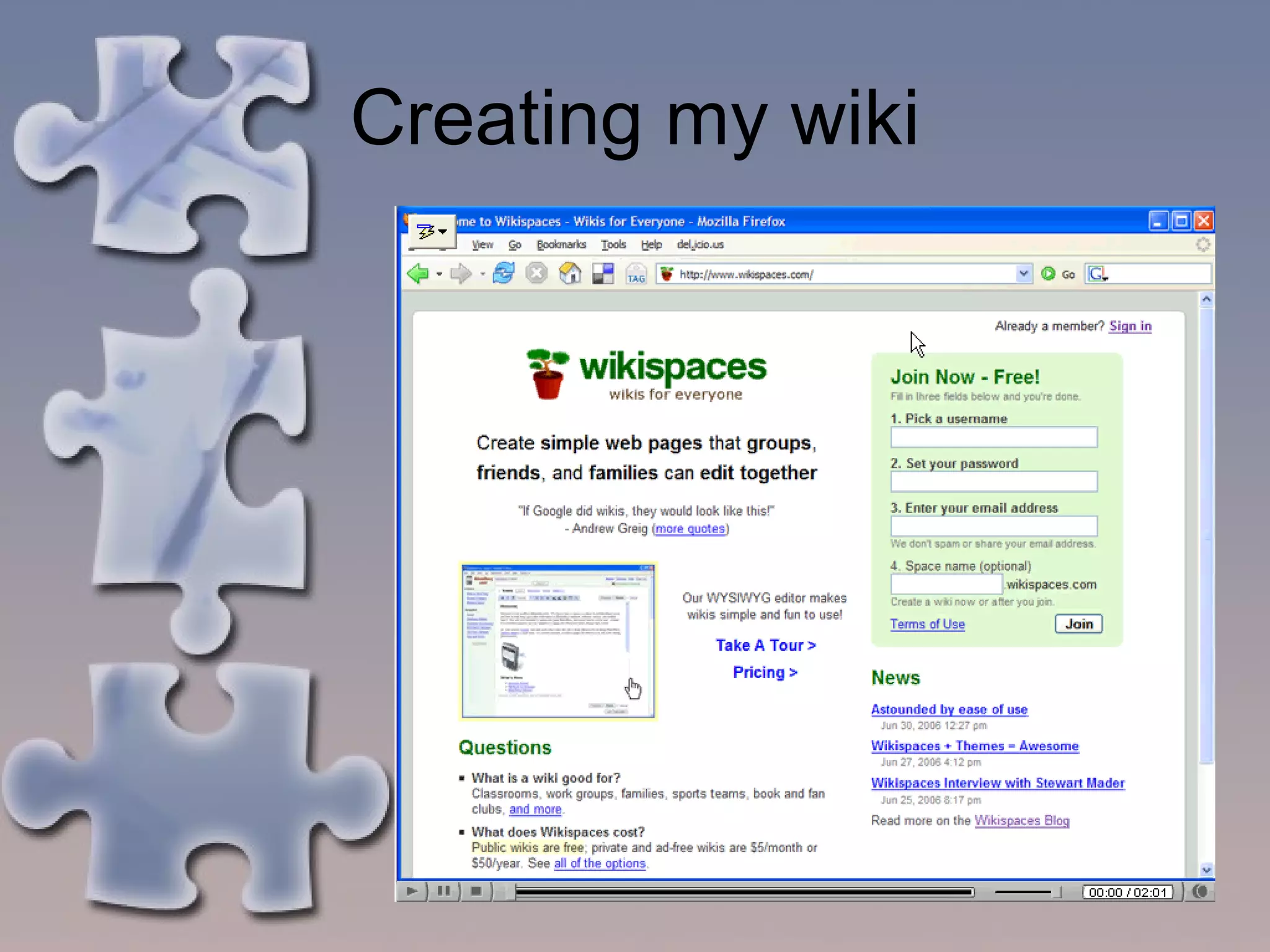Expand the address bar URL dropdown
Viewport: 1270px width, 952px height.
click(1023, 273)
